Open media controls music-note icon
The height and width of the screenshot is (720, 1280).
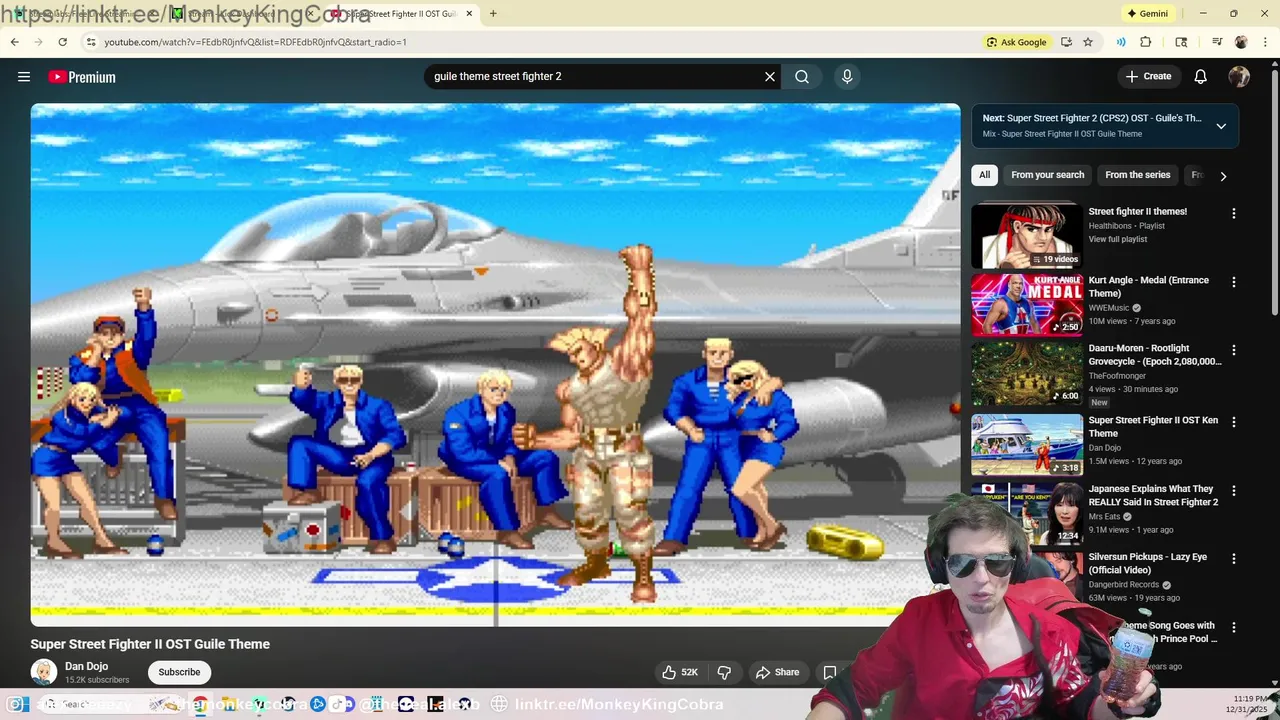[x=1217, y=42]
